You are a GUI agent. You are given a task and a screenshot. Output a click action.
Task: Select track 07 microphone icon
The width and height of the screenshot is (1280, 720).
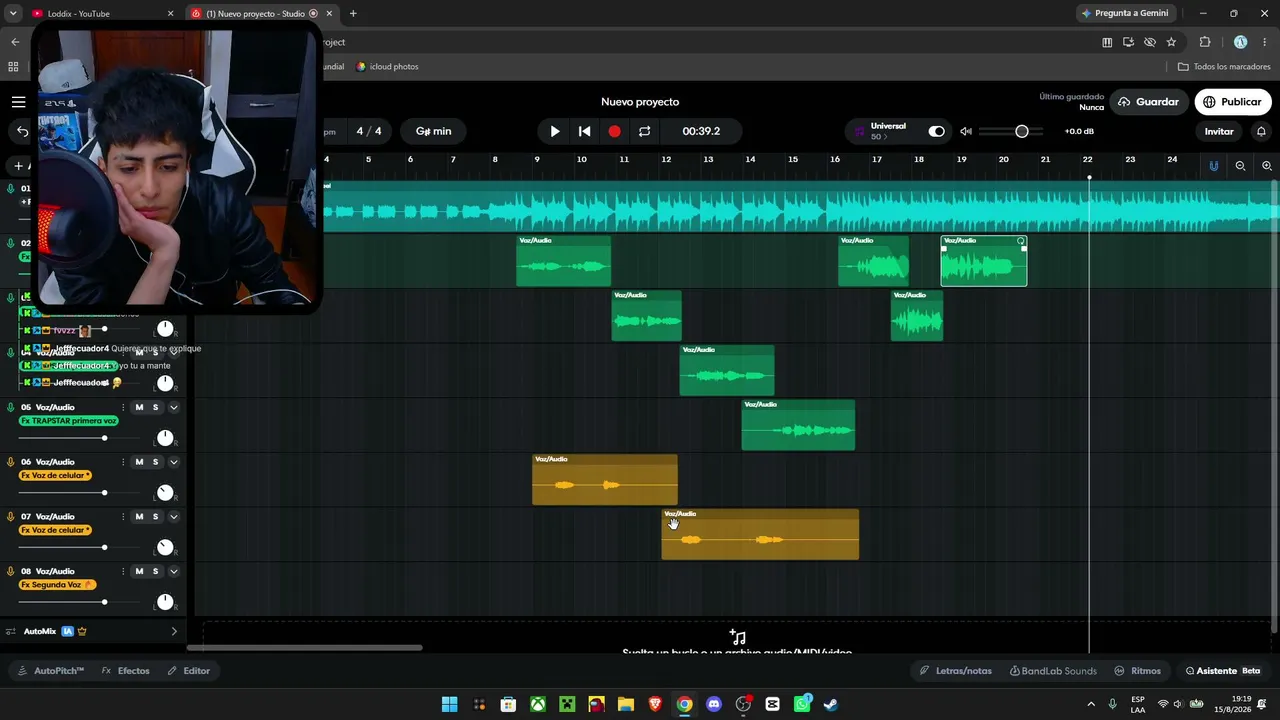click(11, 517)
